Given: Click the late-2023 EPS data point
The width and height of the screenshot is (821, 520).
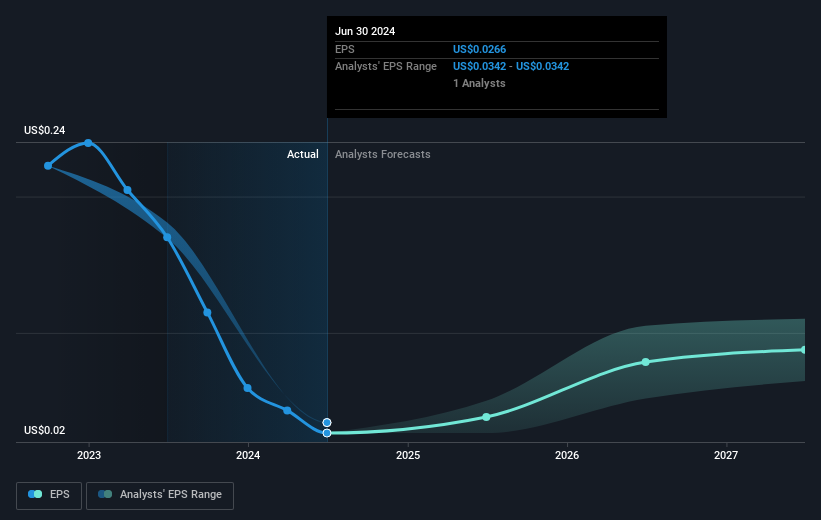Looking at the screenshot, I should [x=207, y=313].
